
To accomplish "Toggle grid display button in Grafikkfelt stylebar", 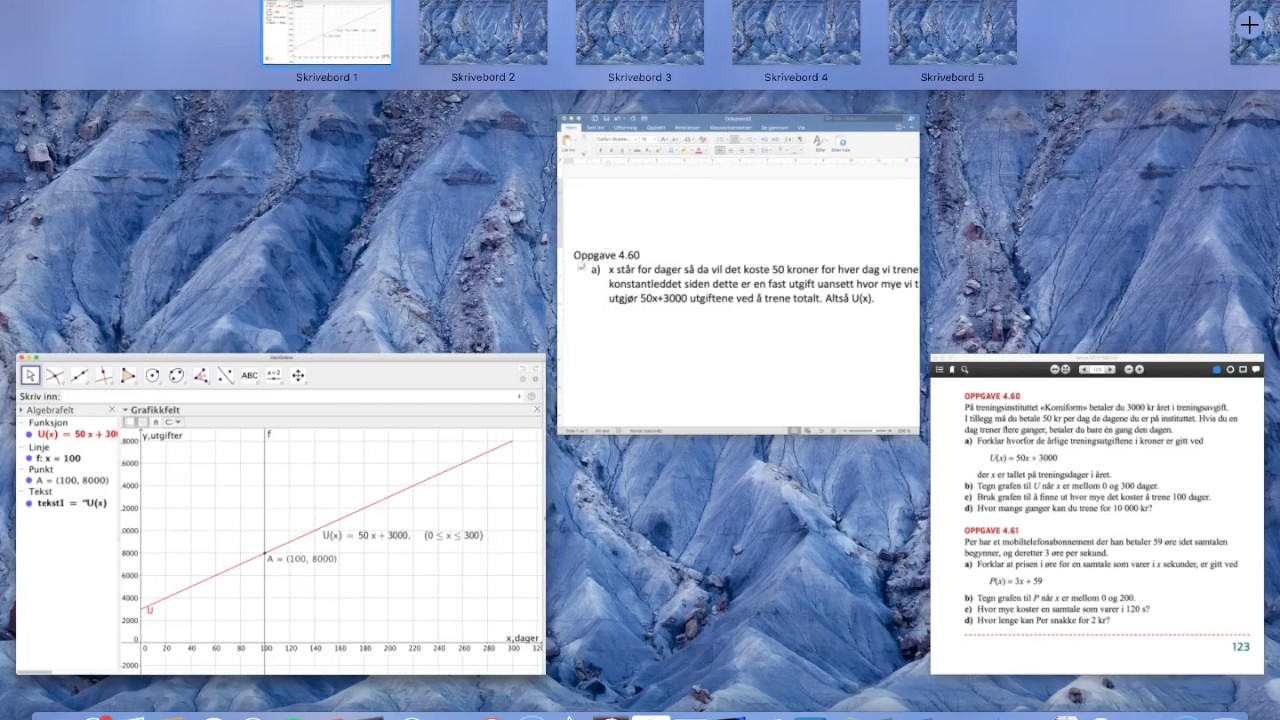I will [143, 422].
